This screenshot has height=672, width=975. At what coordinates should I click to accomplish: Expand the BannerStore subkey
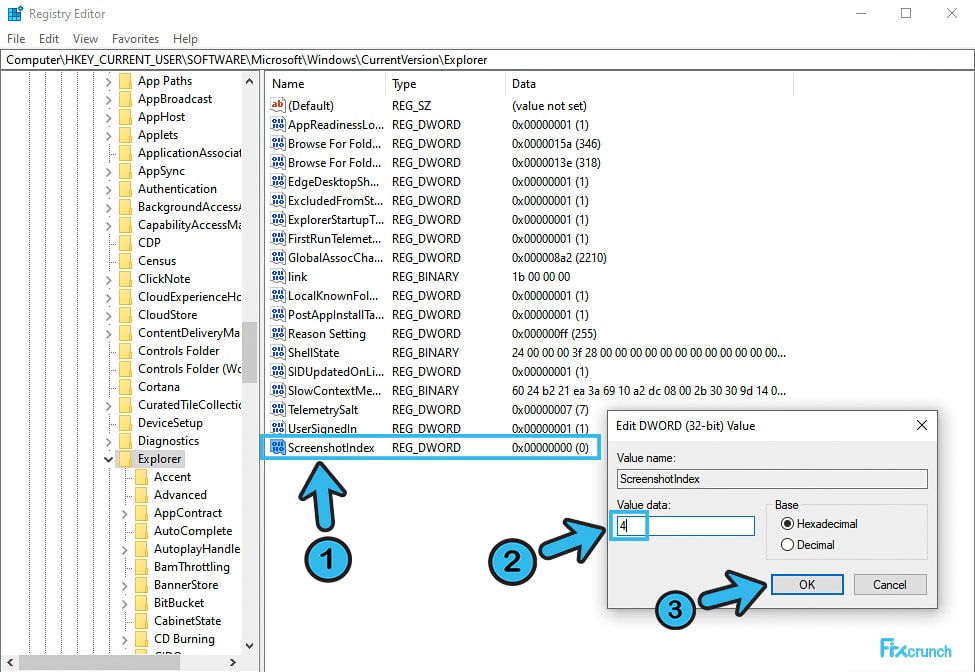point(124,586)
